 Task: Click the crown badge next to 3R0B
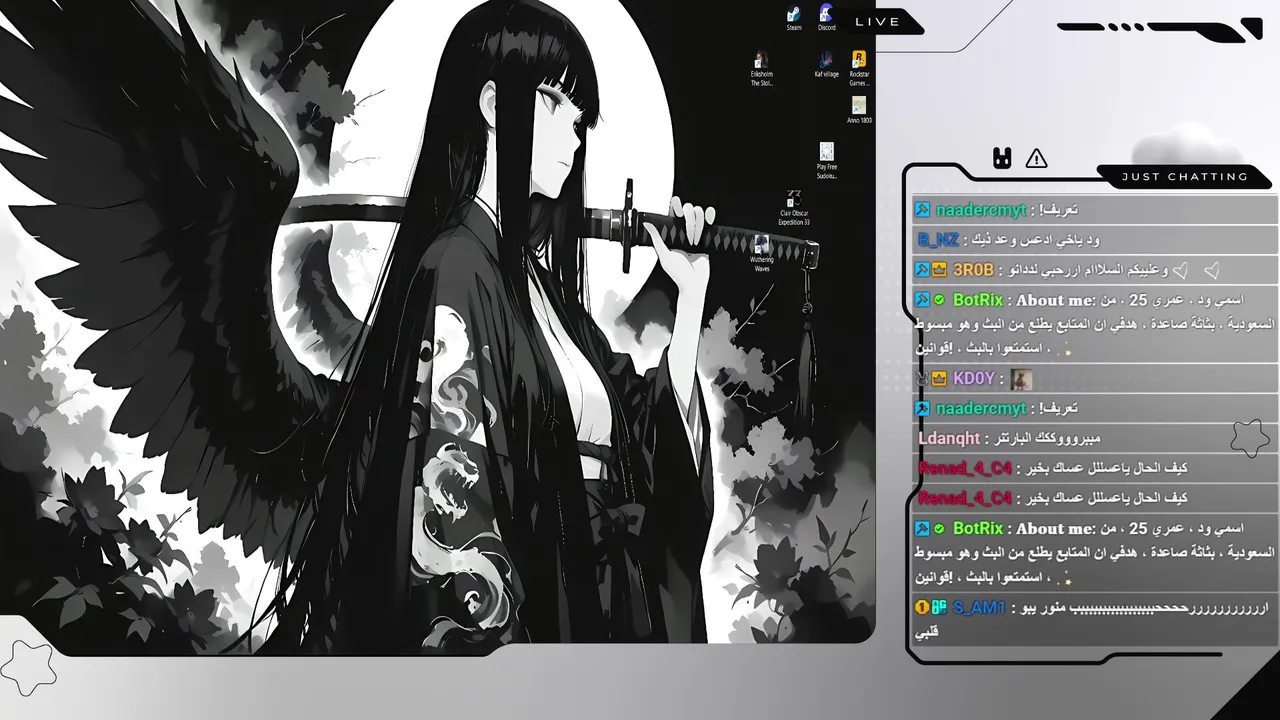pos(939,270)
